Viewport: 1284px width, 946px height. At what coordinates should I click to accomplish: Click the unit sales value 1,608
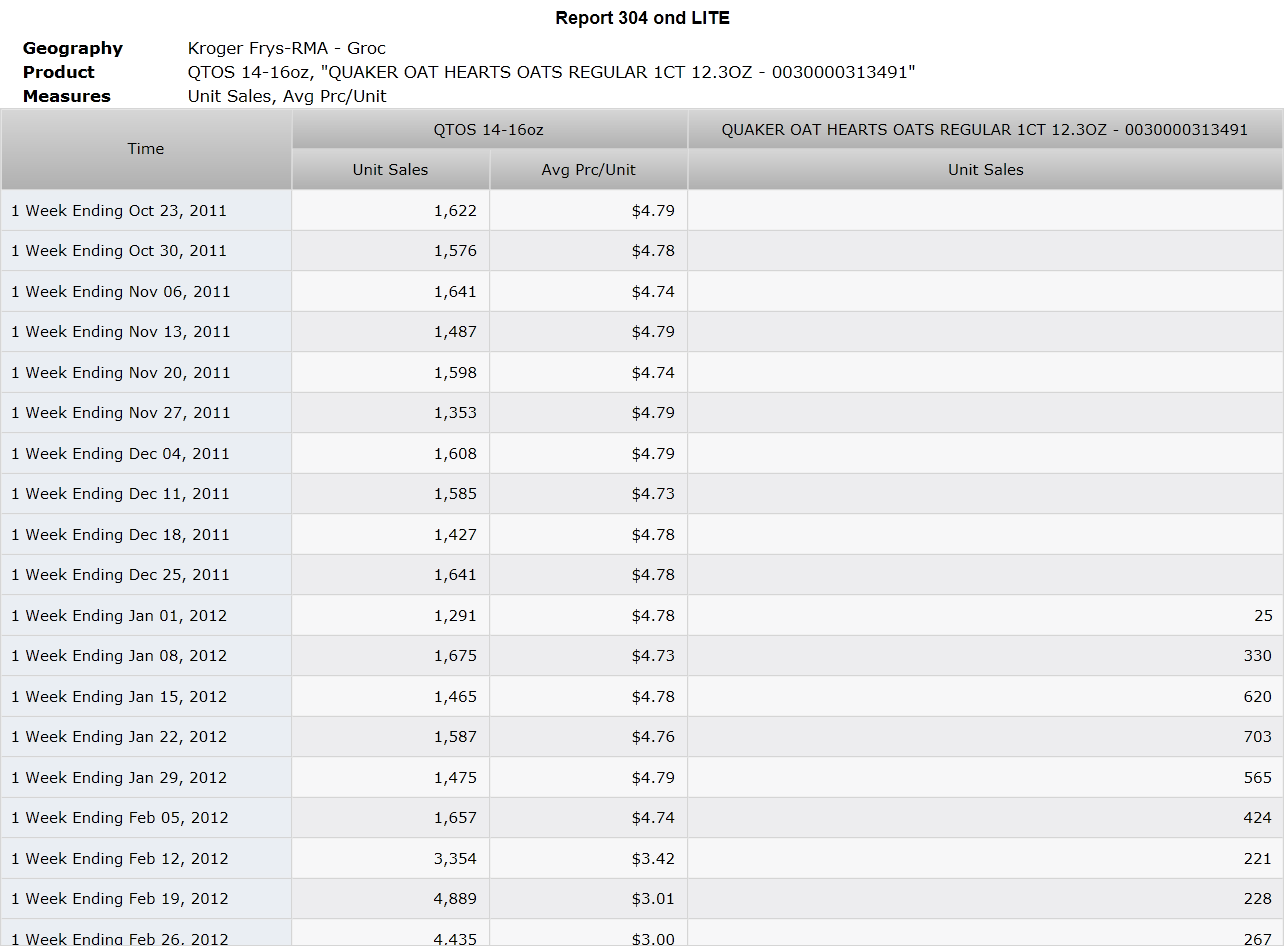tap(455, 454)
